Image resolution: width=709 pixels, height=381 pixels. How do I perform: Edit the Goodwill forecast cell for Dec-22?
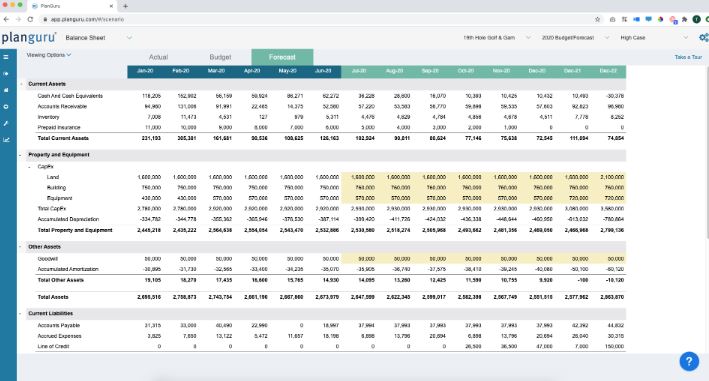click(609, 259)
